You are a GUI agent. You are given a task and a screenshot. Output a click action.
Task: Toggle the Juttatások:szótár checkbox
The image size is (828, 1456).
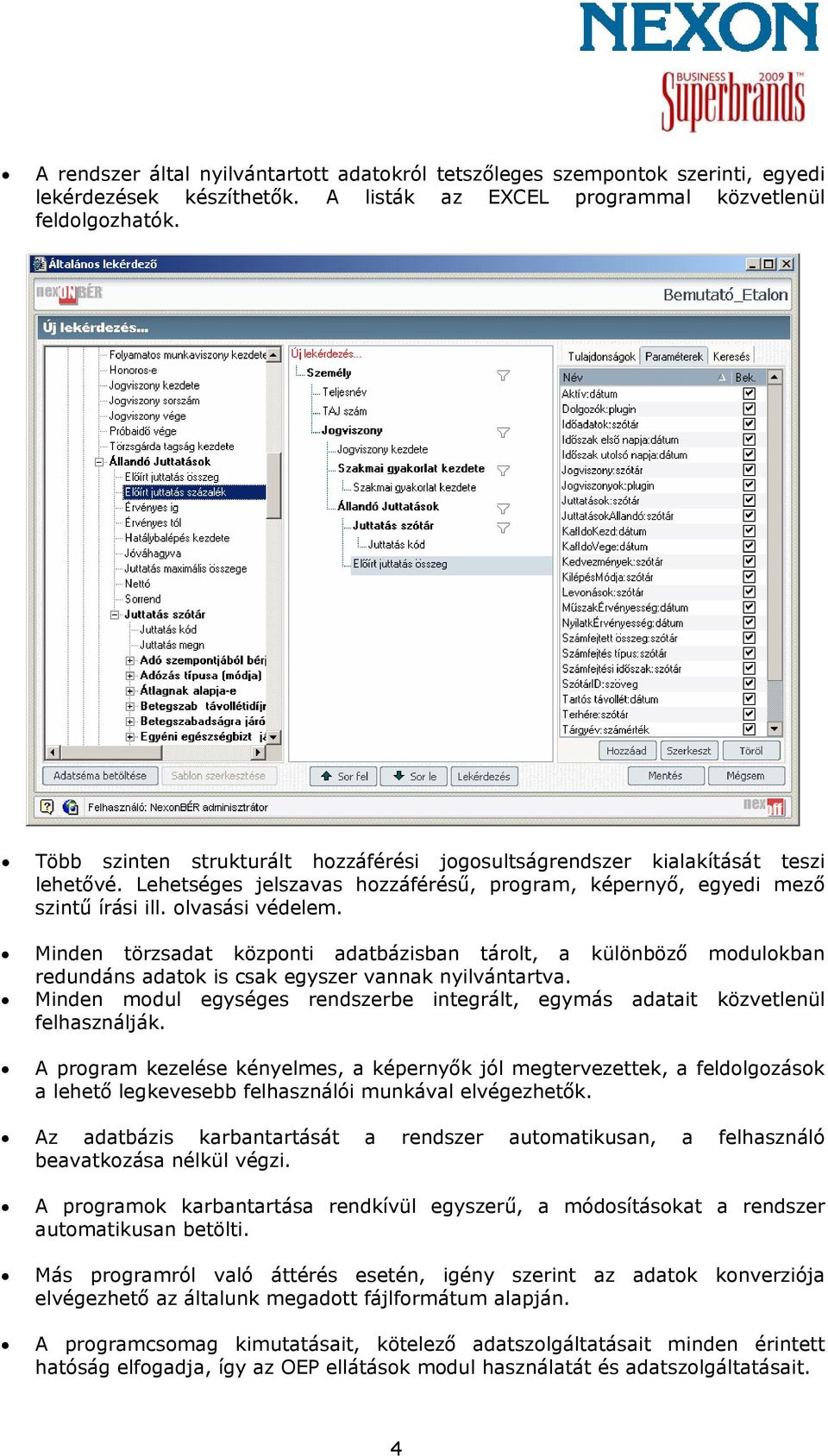(x=749, y=500)
